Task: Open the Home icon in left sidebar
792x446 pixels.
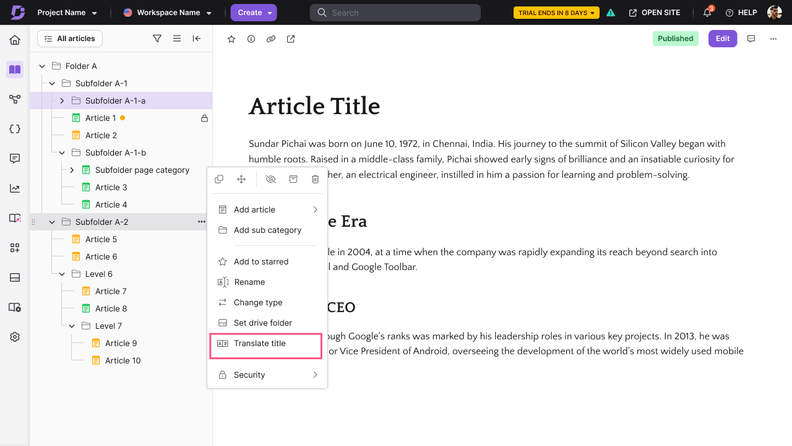Action: [x=15, y=40]
